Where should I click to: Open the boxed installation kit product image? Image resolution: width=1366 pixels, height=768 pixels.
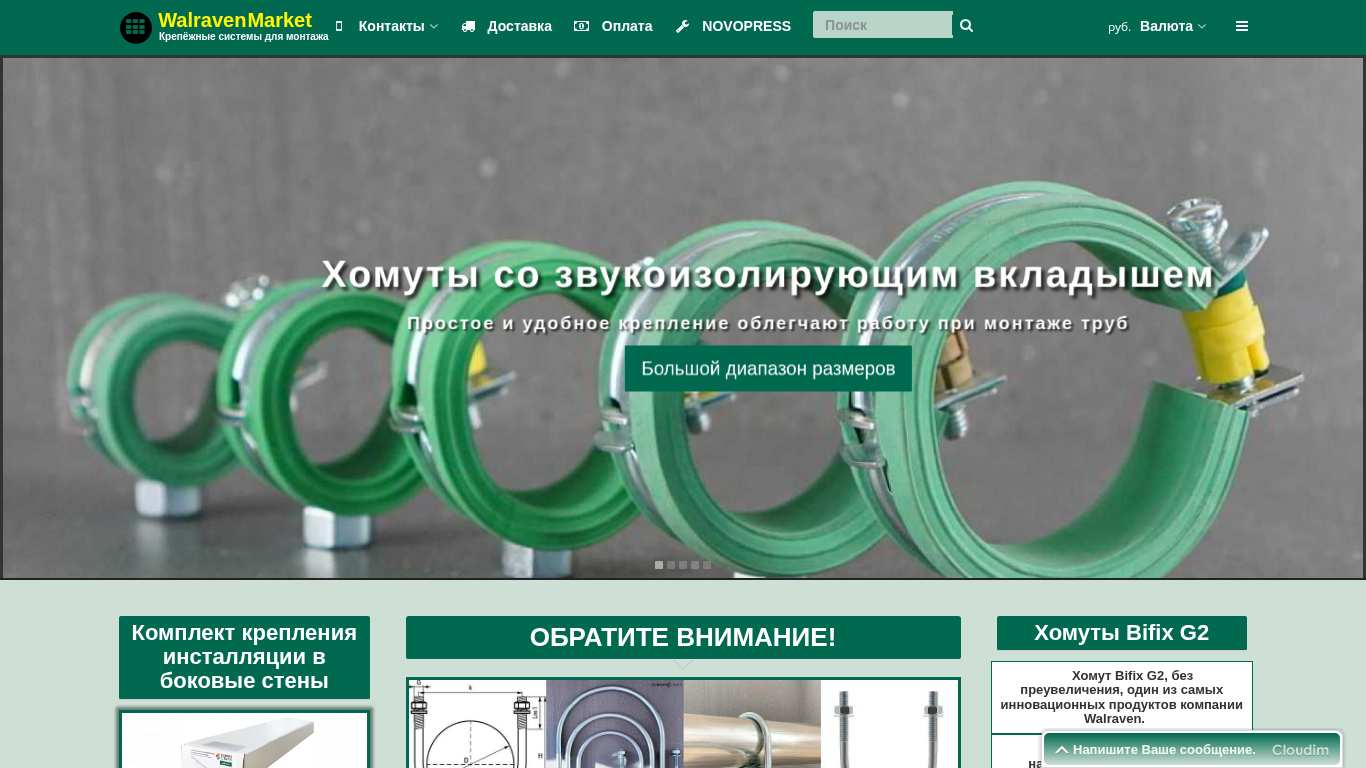tap(244, 740)
